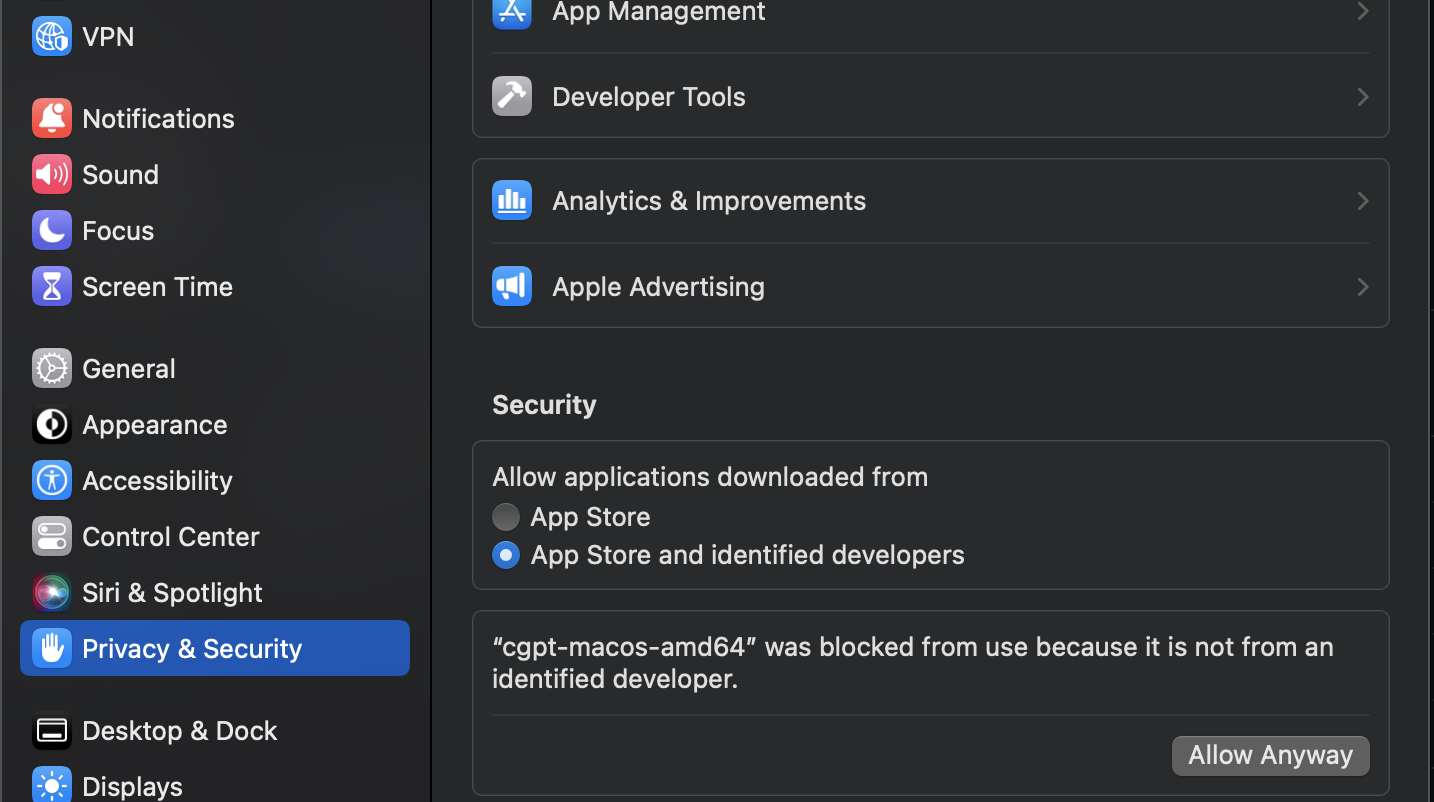Click the Sound speaker icon
Viewport: 1434px width, 802px height.
click(x=52, y=174)
